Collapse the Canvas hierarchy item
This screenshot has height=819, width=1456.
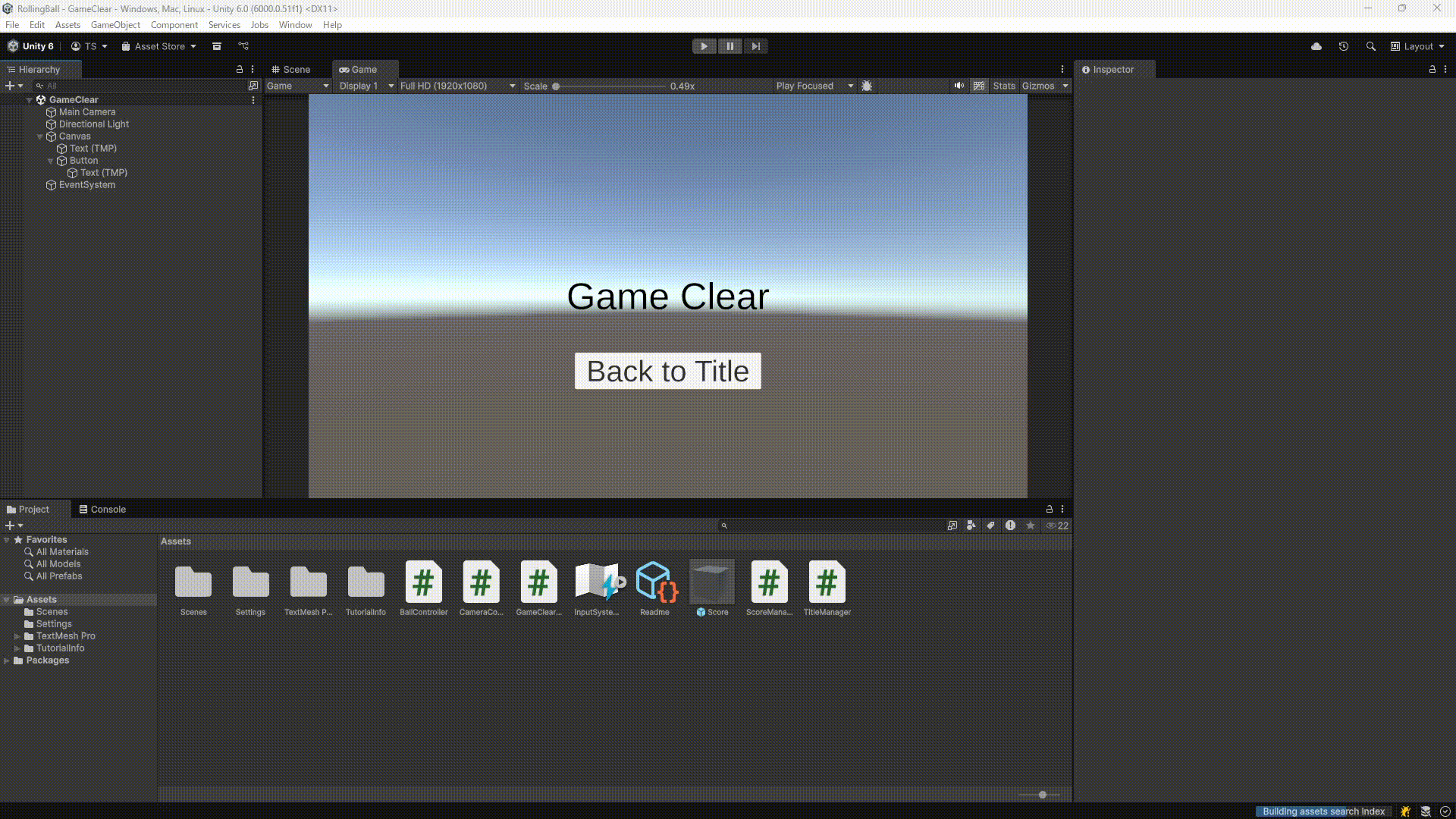(39, 136)
